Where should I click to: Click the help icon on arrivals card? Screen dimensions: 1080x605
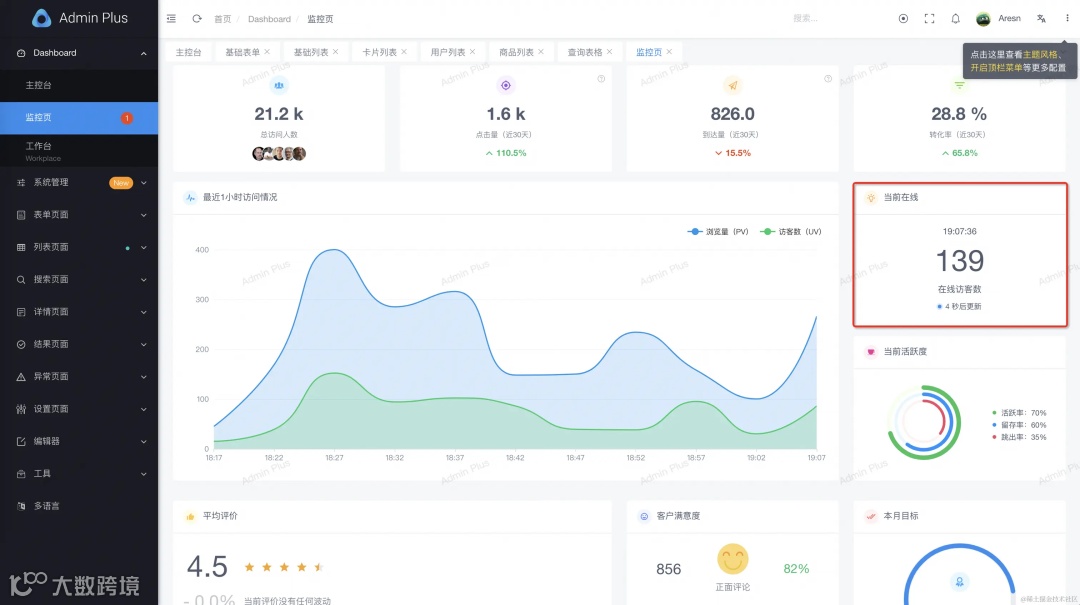tap(828, 79)
